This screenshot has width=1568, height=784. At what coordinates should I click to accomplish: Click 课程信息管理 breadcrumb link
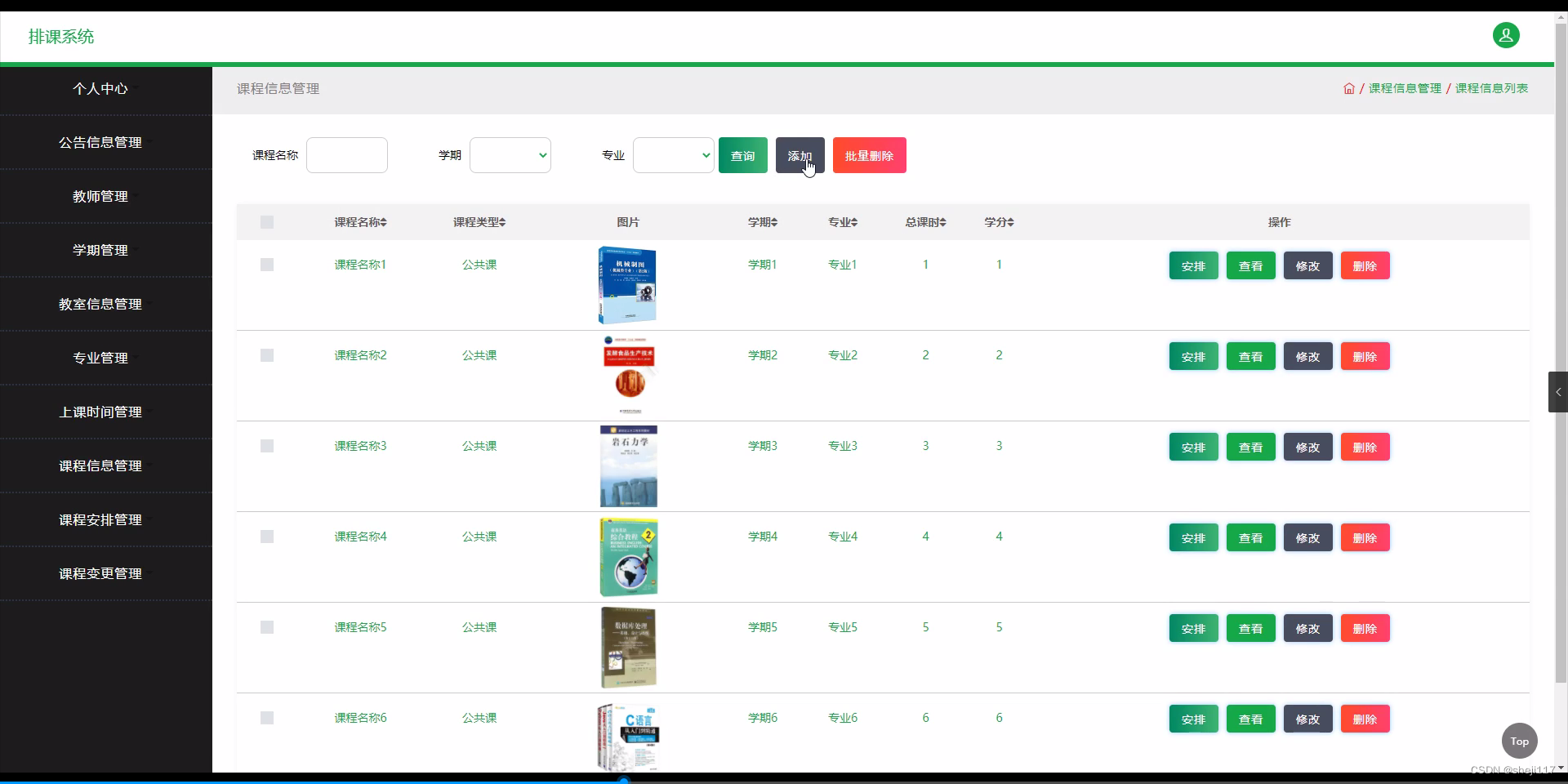pyautogui.click(x=1405, y=88)
